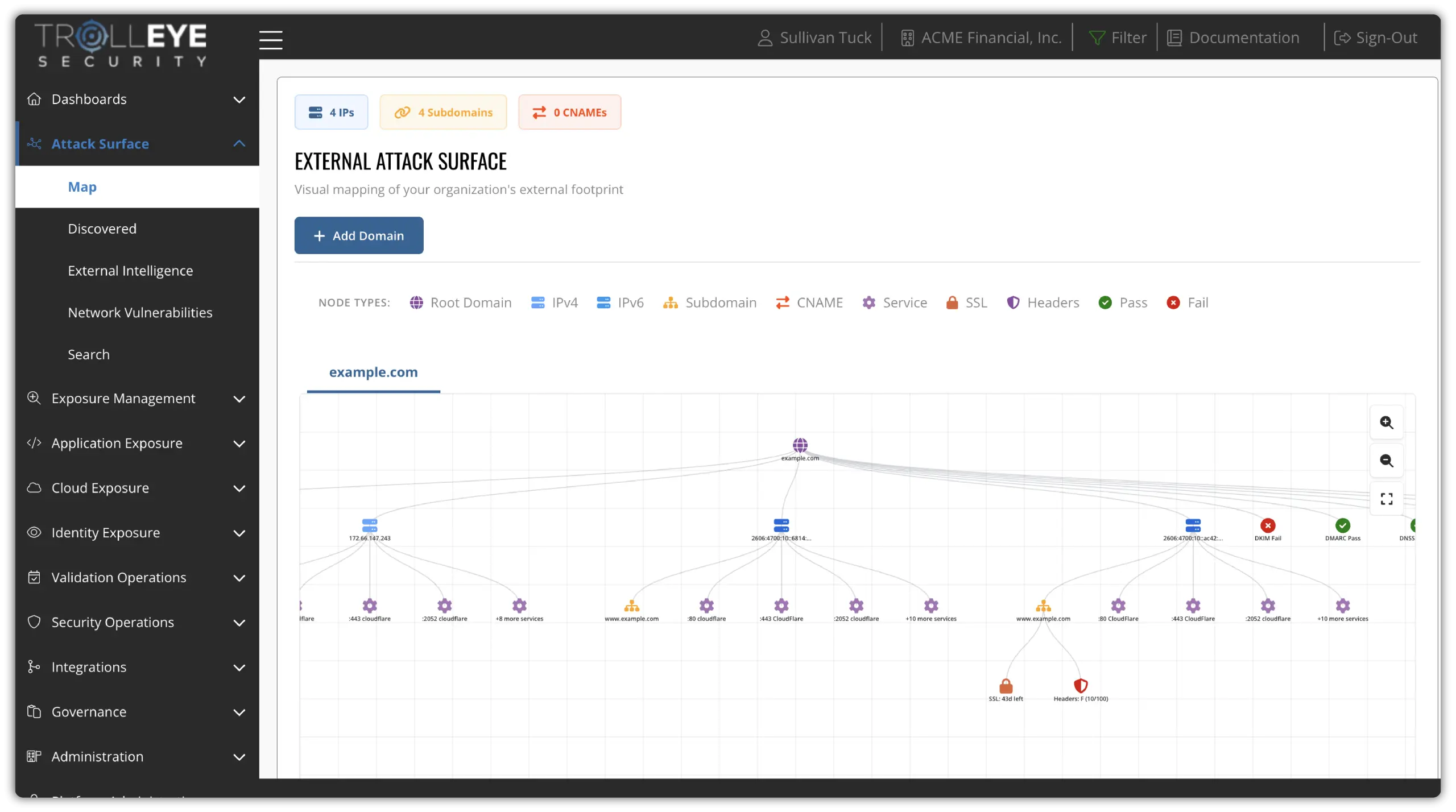Image resolution: width=1456 pixels, height=812 pixels.
Task: Open External Intelligence page
Action: coord(137,271)
